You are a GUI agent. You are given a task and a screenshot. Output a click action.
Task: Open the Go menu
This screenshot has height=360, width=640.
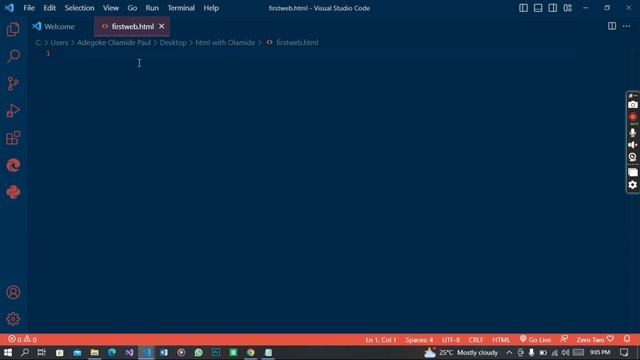(132, 8)
